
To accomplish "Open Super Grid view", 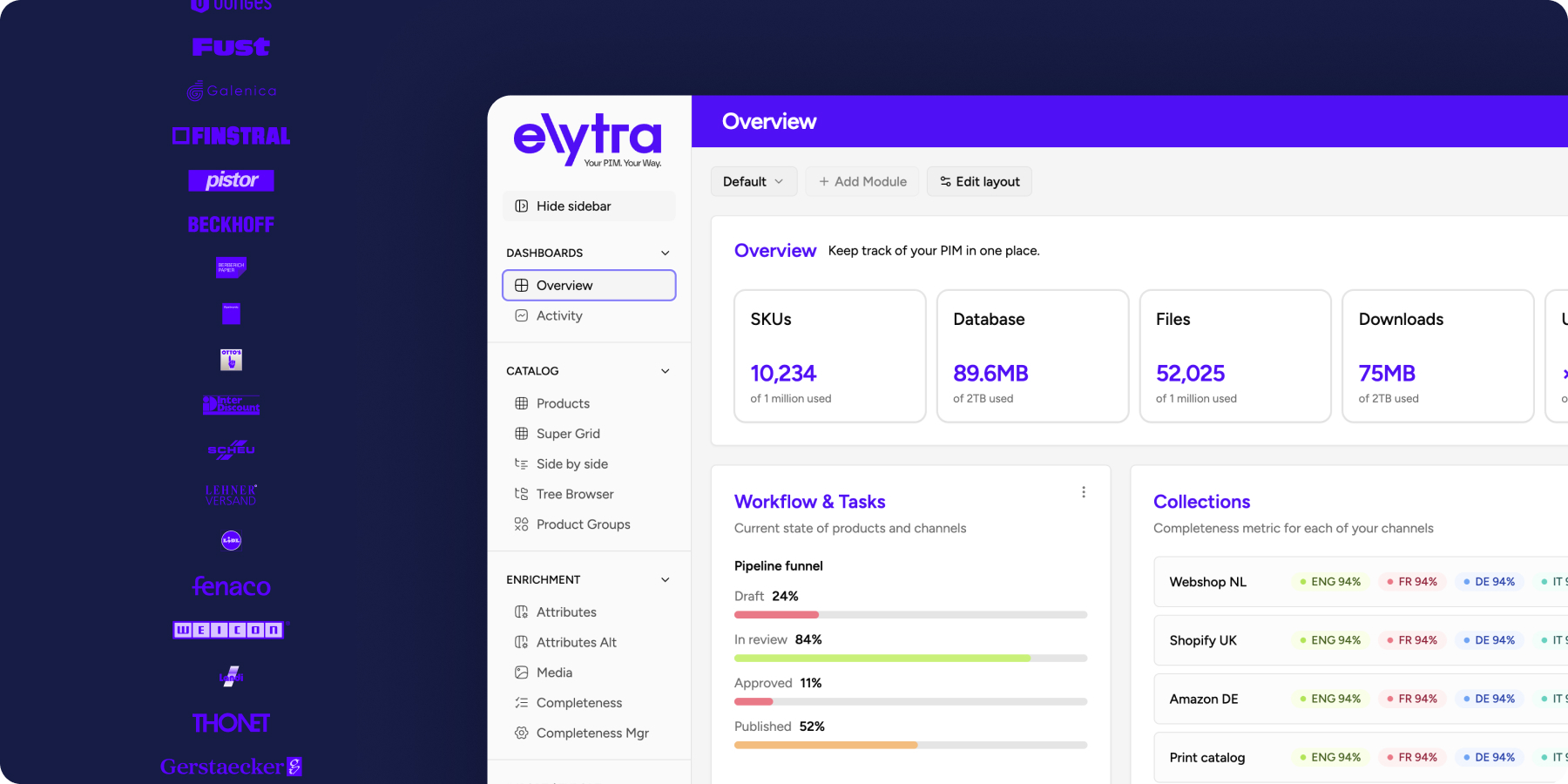I will click(x=589, y=434).
